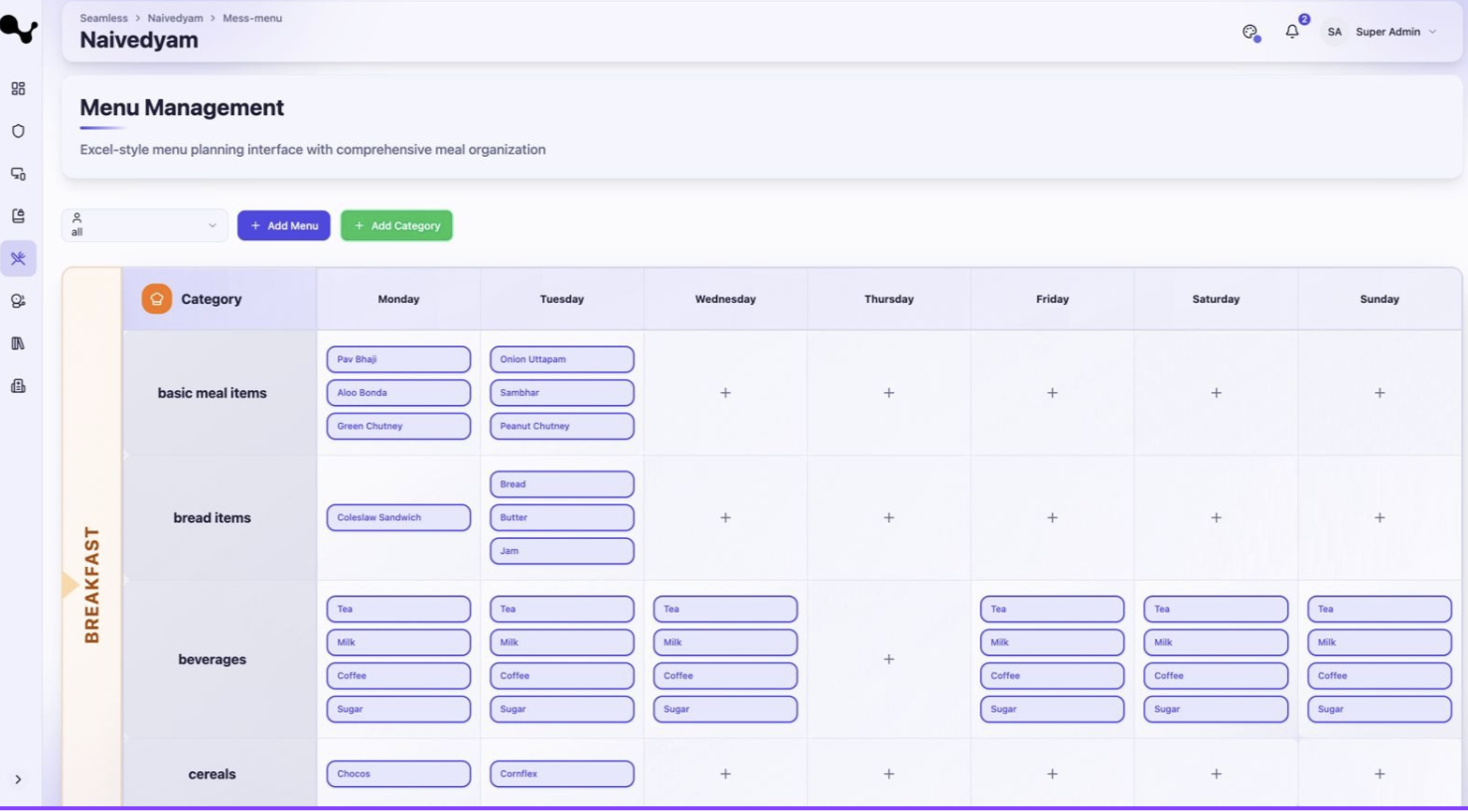The image size is (1468, 812).
Task: Add a cereals item for Wednesday
Action: pyautogui.click(x=725, y=774)
